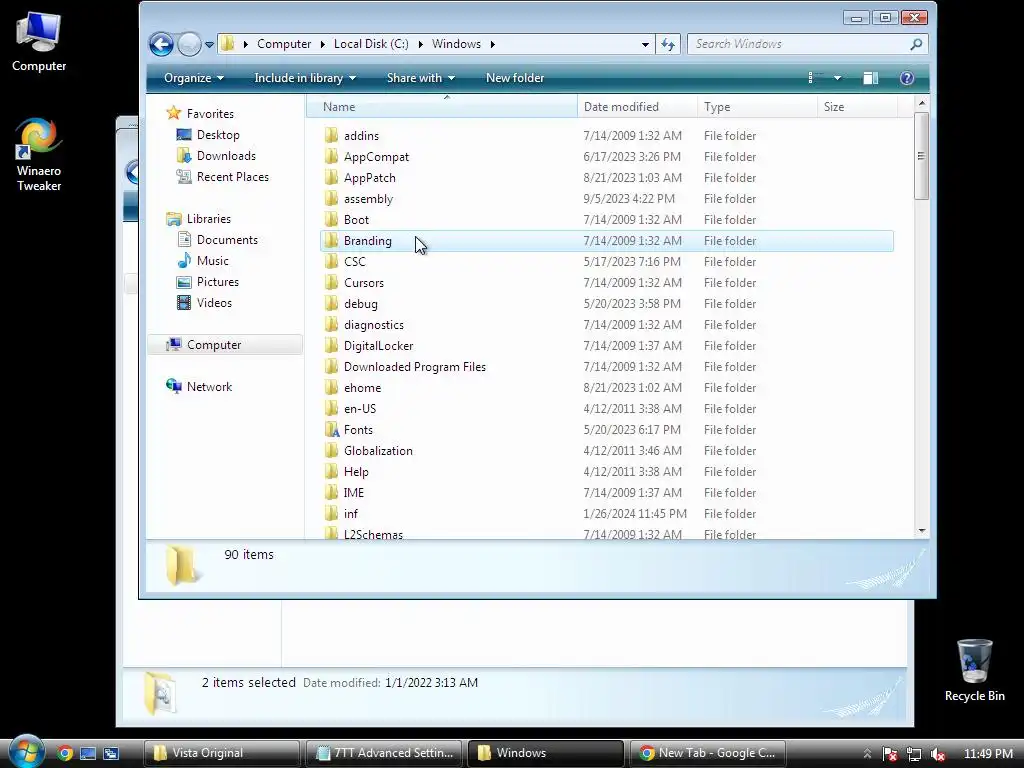Image resolution: width=1024 pixels, height=768 pixels.
Task: Click the Local Disk (C:) breadcrumb
Action: tap(371, 44)
